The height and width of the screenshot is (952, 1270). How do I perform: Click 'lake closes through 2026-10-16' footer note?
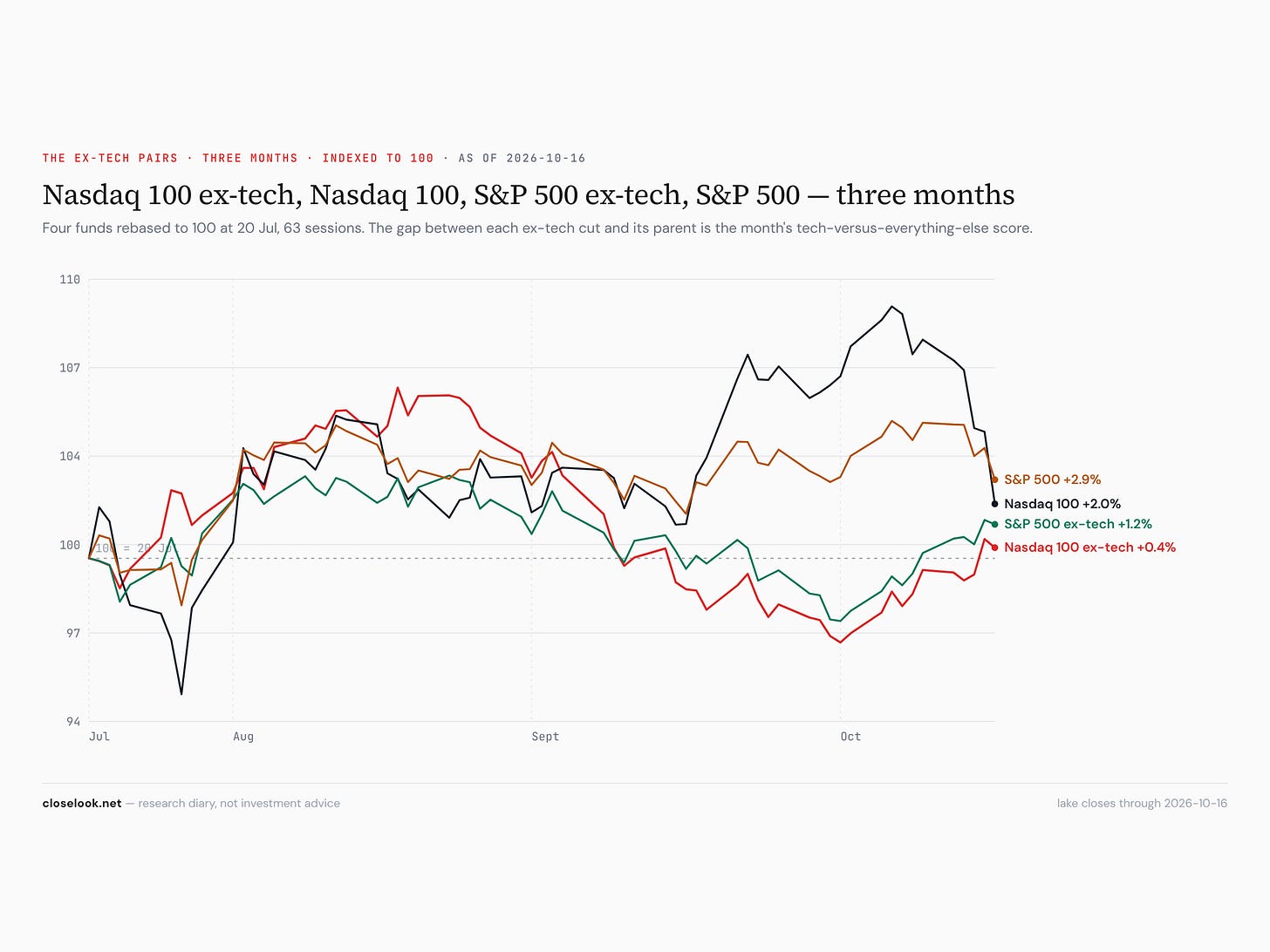[1142, 803]
